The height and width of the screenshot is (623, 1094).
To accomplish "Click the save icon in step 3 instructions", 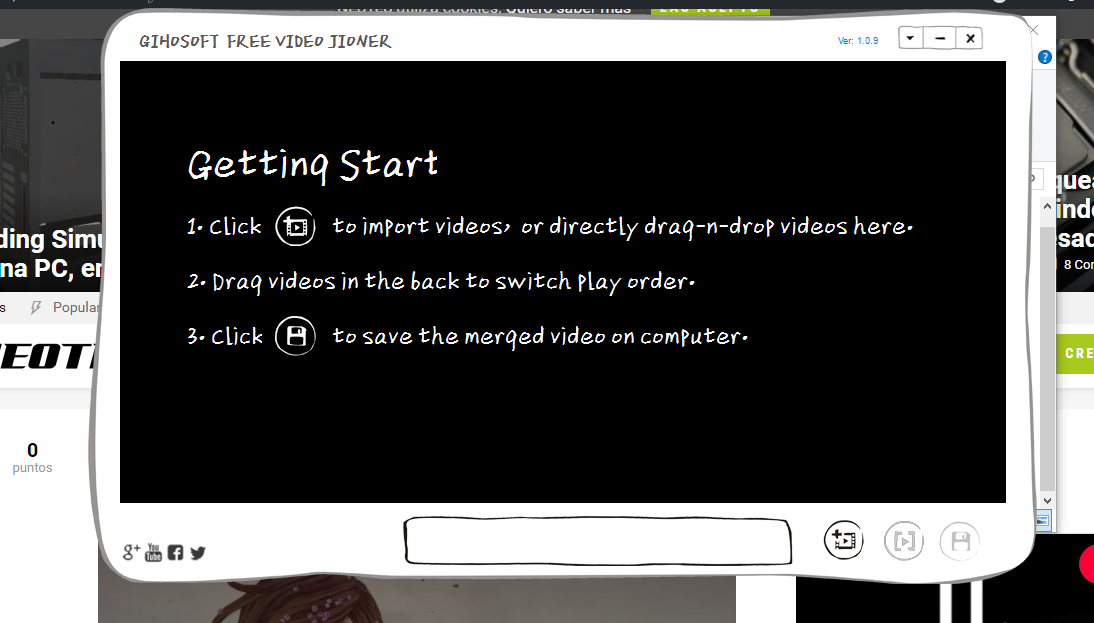I will tap(295, 336).
